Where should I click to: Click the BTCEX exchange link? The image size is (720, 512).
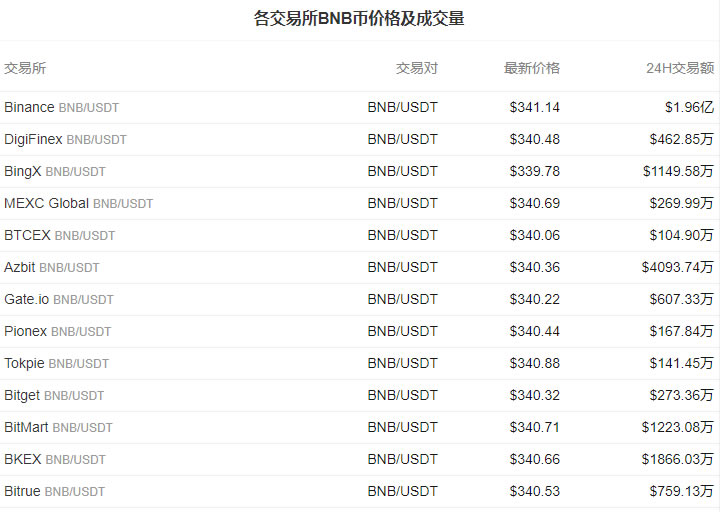pyautogui.click(x=27, y=235)
